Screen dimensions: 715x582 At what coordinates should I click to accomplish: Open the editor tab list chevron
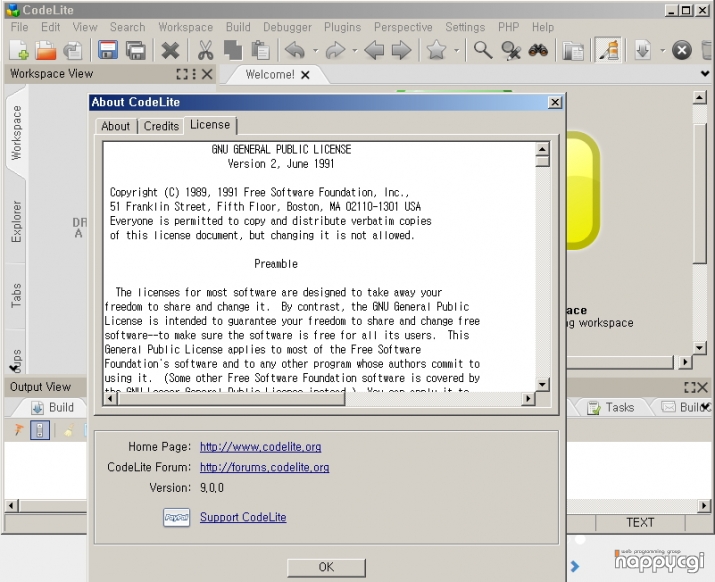[x=705, y=73]
